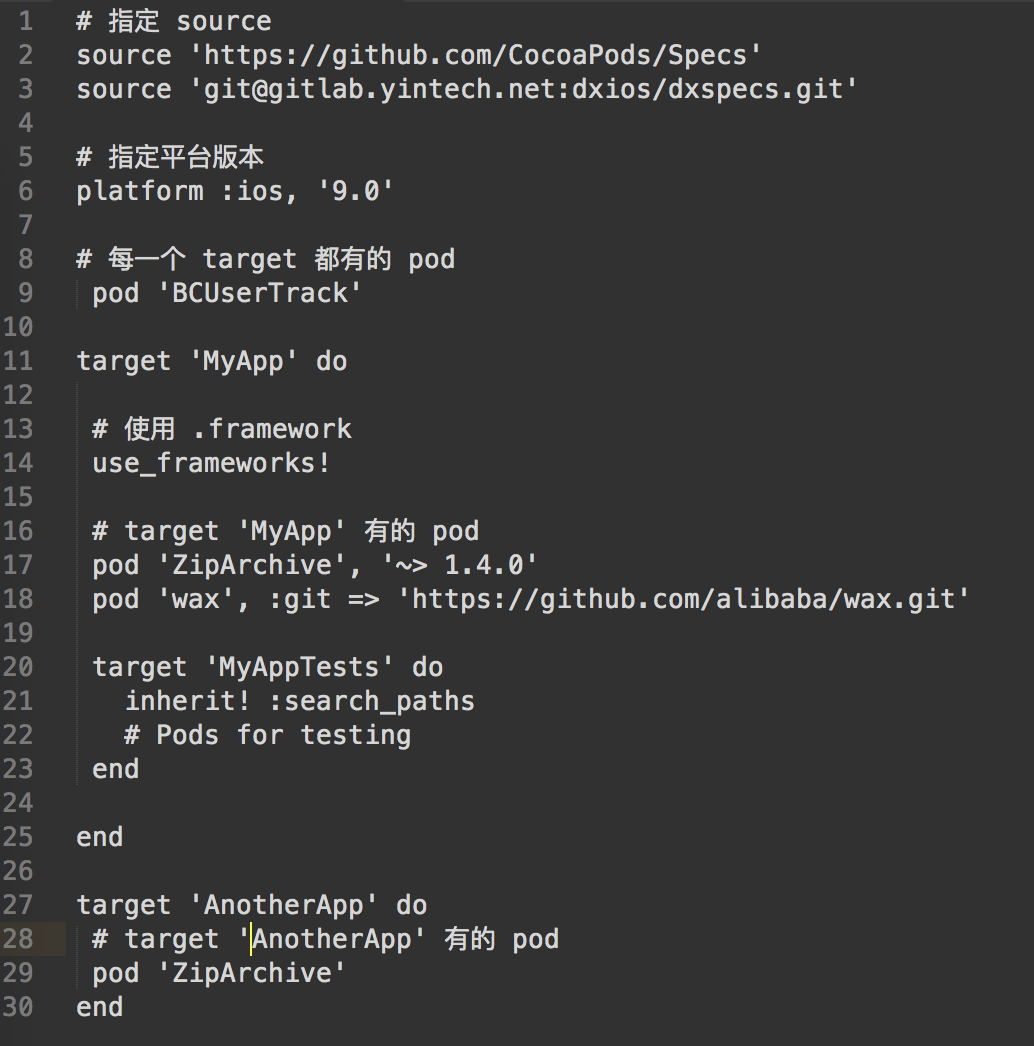Click the alibaba wax.git GitHub URL
The image size is (1034, 1046).
(x=690, y=599)
